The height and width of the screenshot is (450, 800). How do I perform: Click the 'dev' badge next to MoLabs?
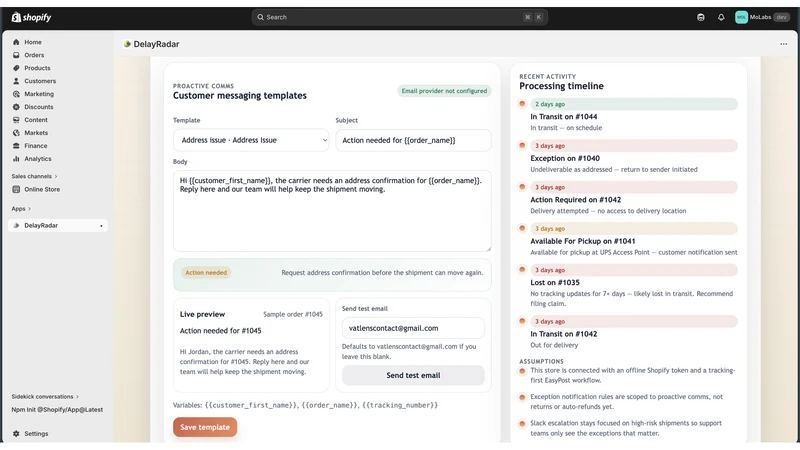(x=781, y=17)
